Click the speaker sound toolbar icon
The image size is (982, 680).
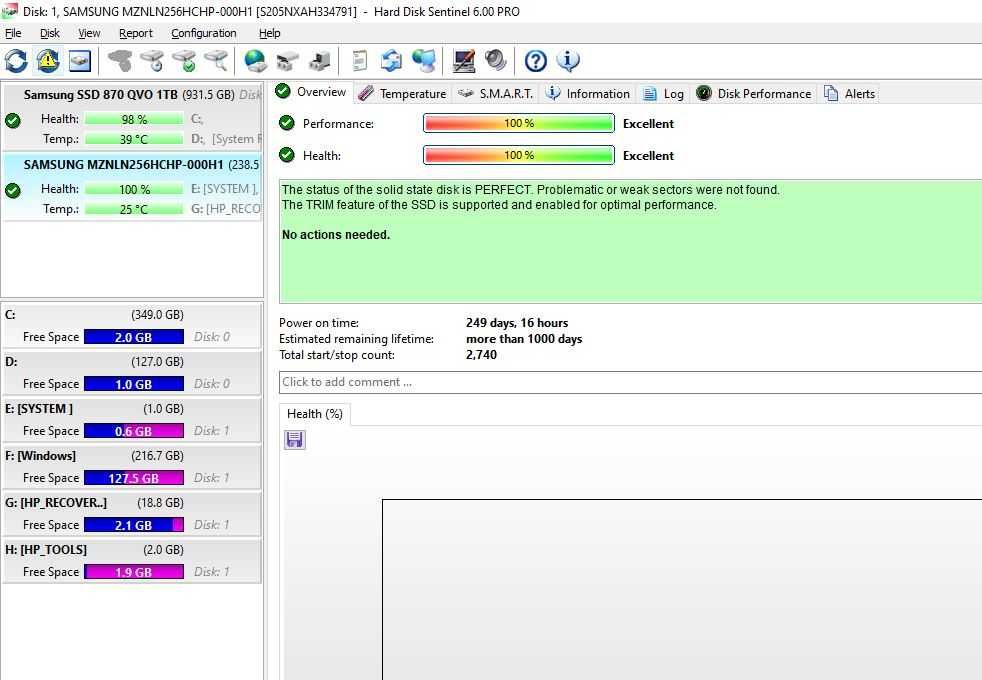point(495,61)
